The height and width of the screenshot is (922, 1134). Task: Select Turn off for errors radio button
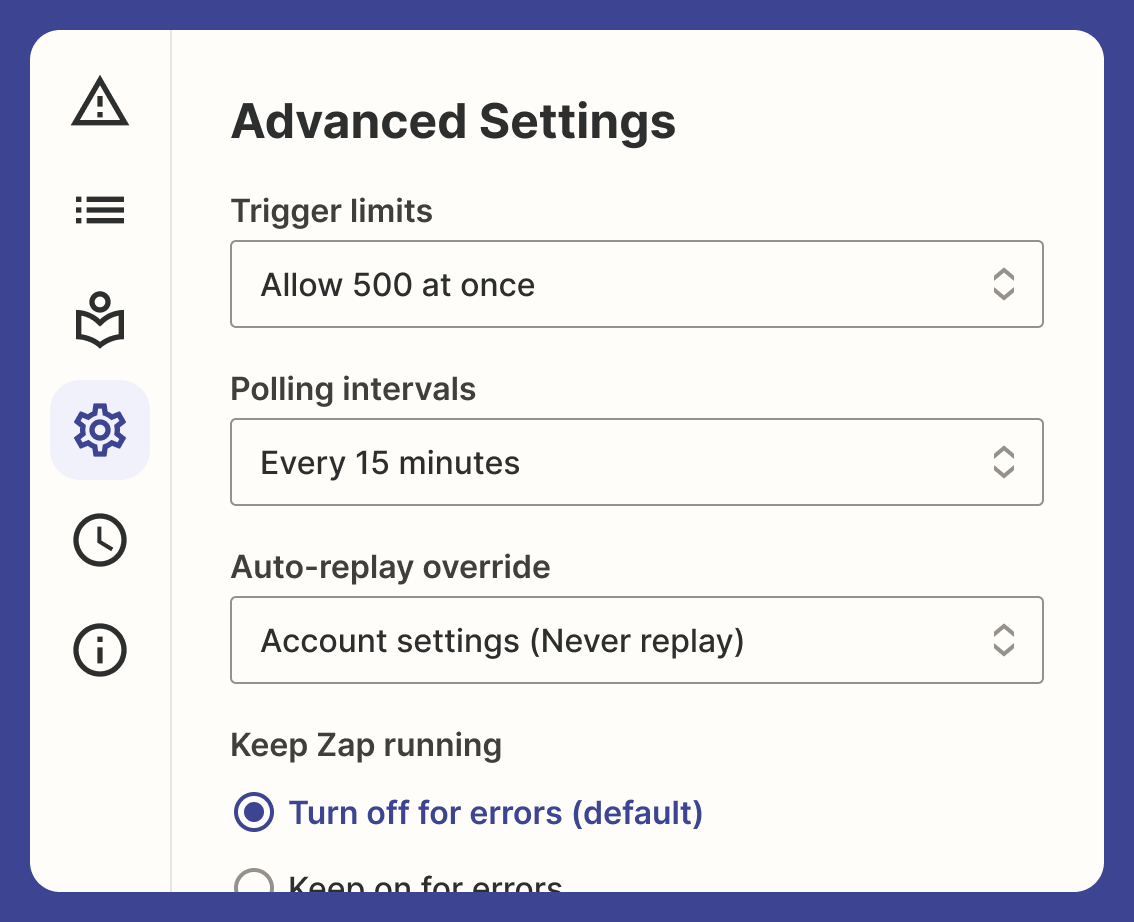point(254,812)
